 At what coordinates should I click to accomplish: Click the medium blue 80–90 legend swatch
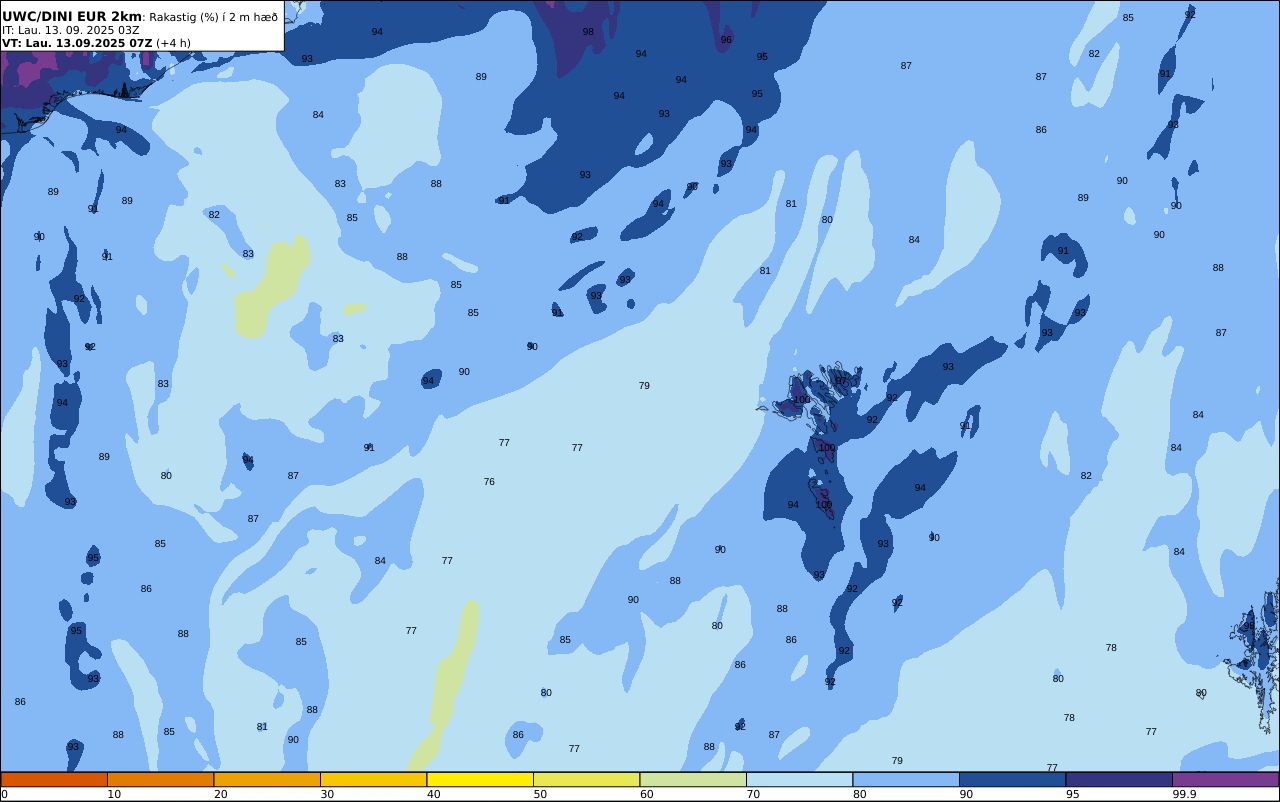906,779
